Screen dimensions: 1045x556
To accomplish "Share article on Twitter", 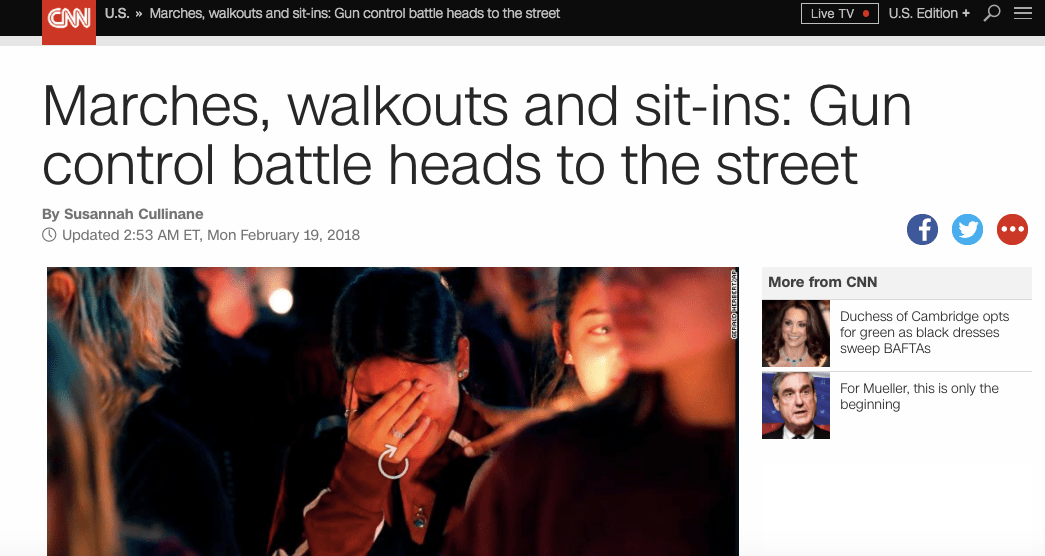I will (967, 229).
